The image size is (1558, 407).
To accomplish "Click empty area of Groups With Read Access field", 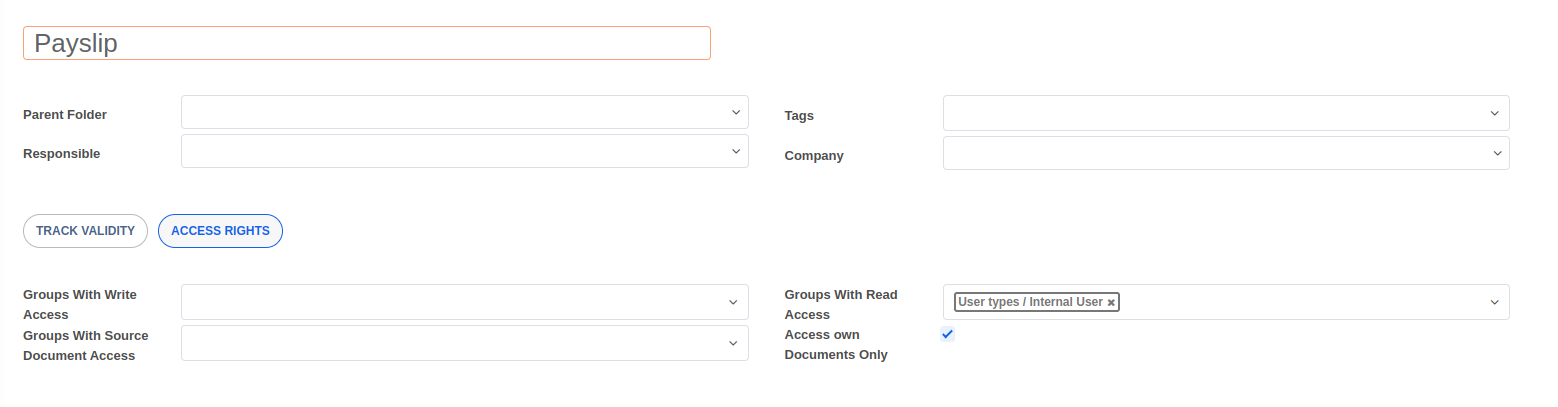I will pyautogui.click(x=1300, y=302).
